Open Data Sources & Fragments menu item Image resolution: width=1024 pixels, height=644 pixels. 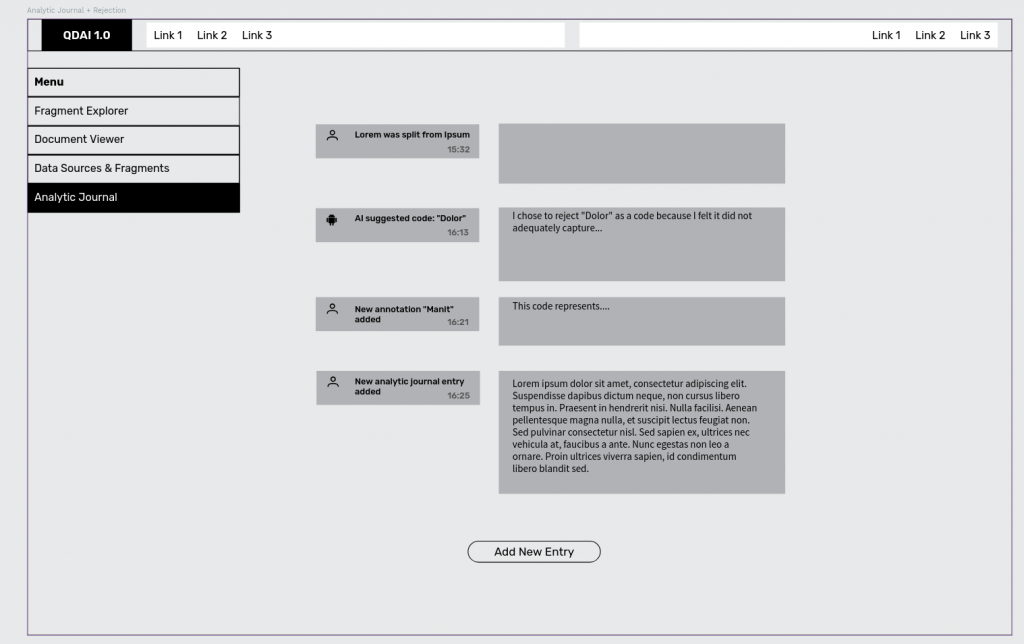[133, 169]
